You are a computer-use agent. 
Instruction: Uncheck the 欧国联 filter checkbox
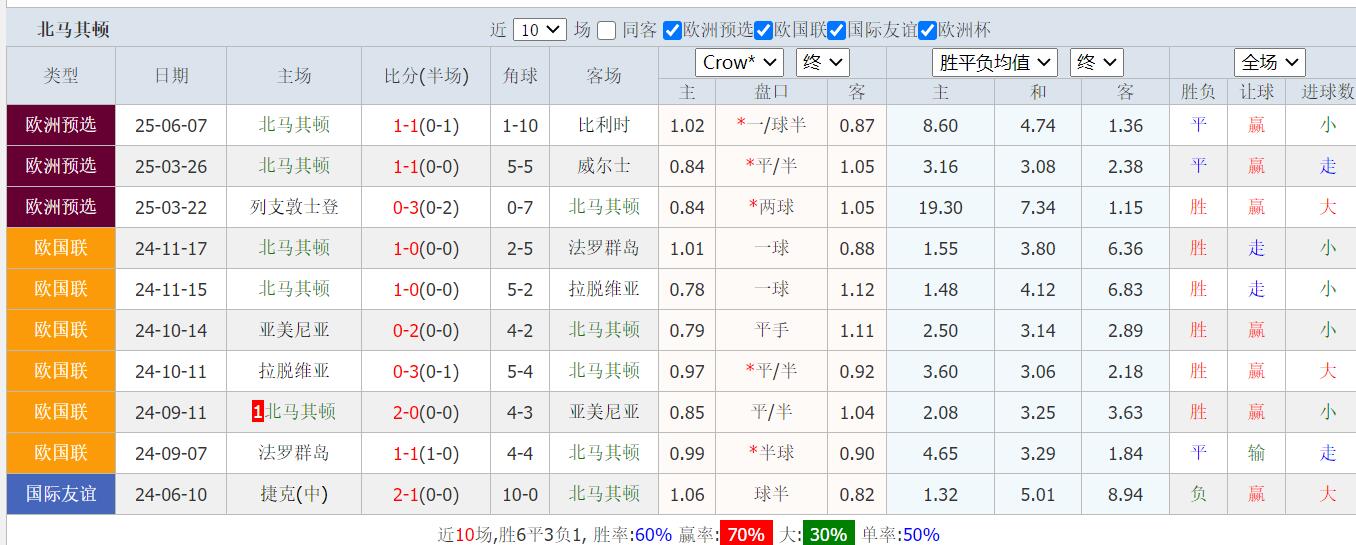pos(763,30)
